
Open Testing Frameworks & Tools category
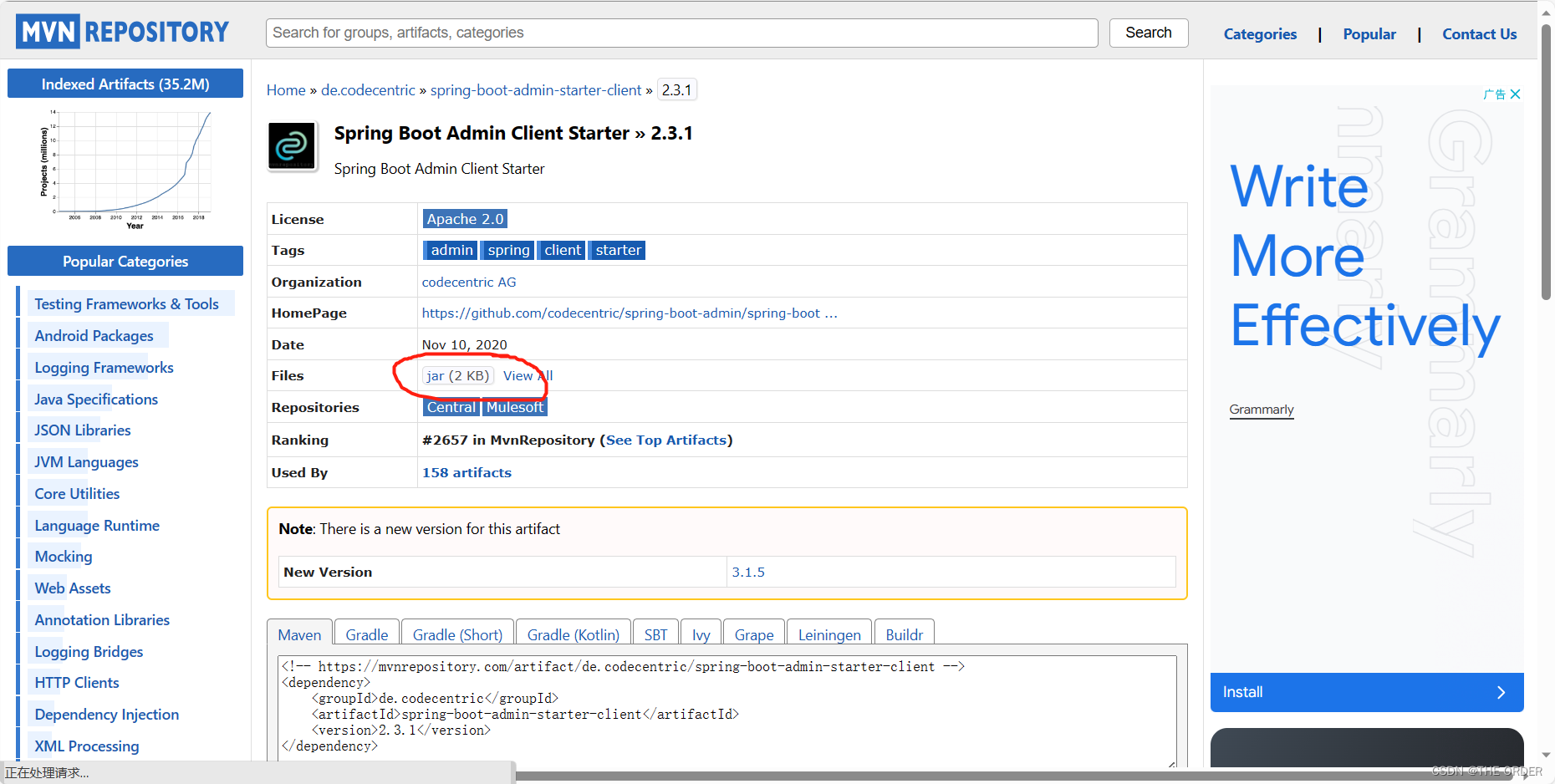[126, 304]
